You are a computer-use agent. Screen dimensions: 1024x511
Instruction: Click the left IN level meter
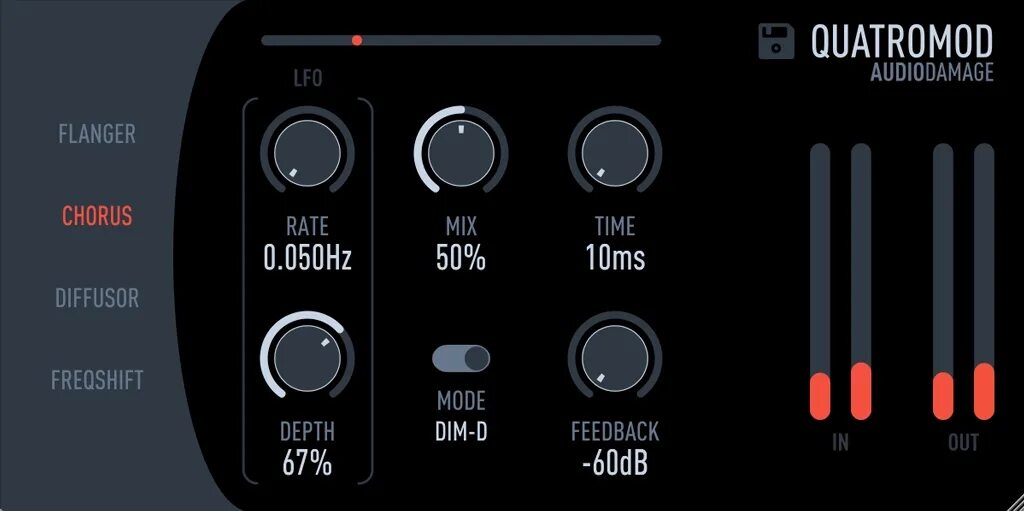click(820, 282)
